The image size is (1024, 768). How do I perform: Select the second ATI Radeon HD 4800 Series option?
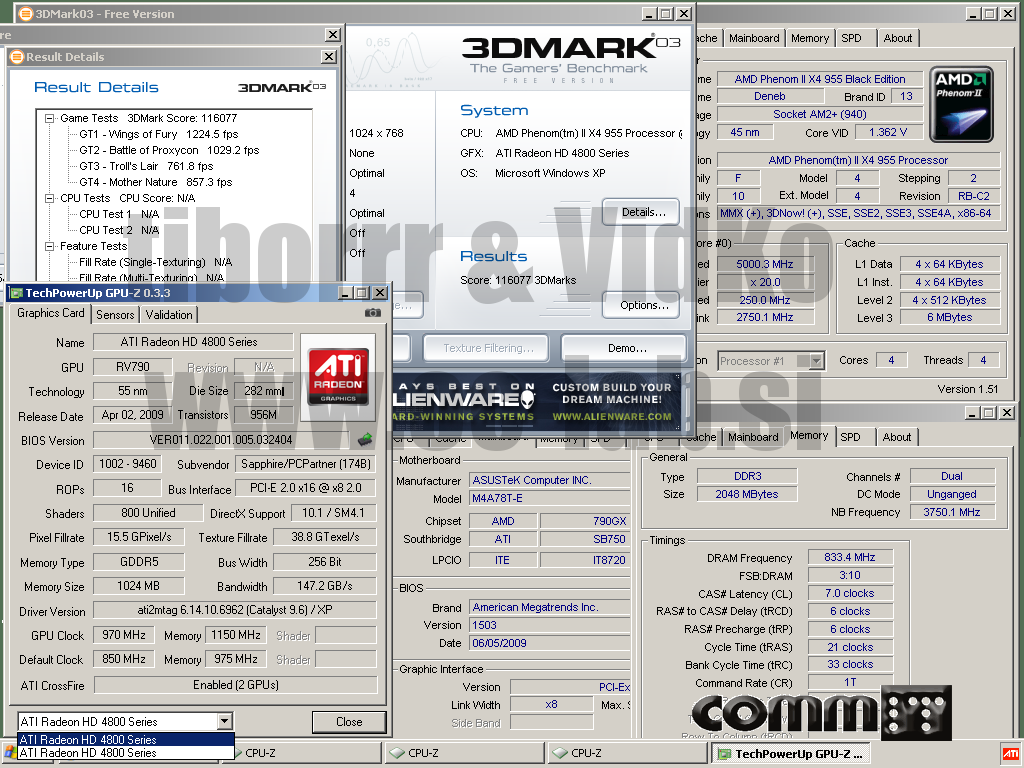click(x=125, y=752)
